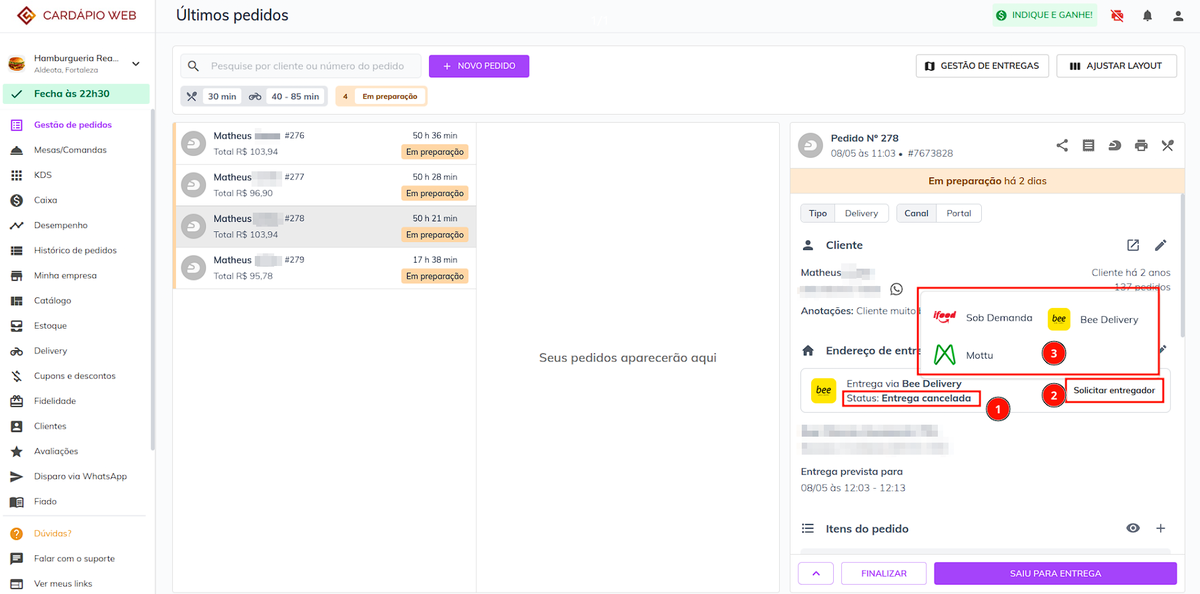
Task: Expand the purple chevron-up button
Action: 816,573
